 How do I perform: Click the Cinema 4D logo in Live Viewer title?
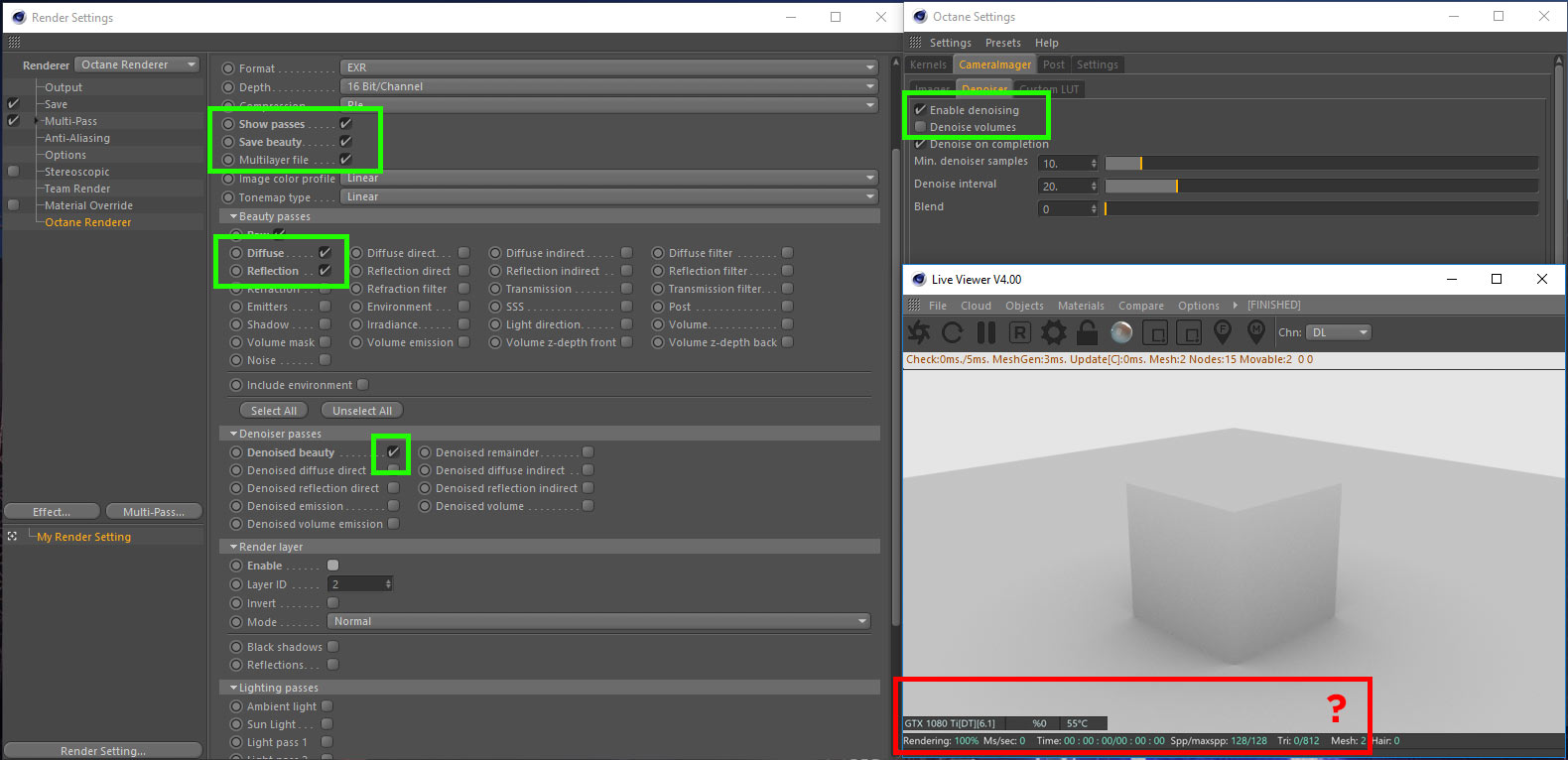click(x=919, y=279)
